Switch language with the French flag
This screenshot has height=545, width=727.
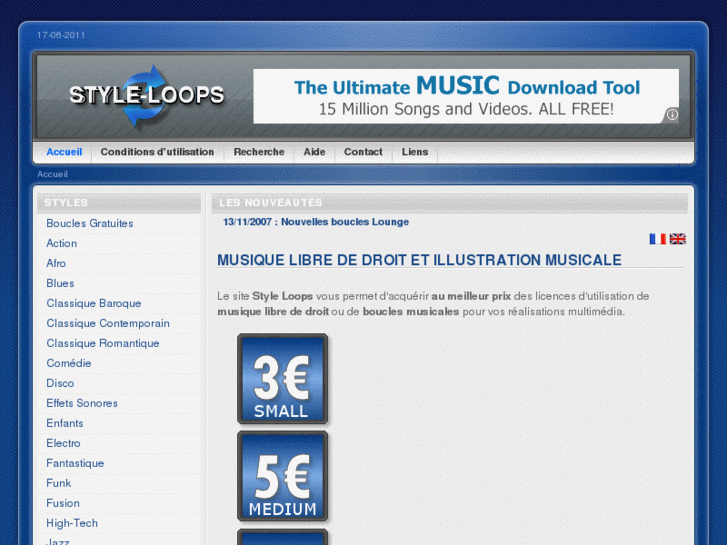(657, 239)
